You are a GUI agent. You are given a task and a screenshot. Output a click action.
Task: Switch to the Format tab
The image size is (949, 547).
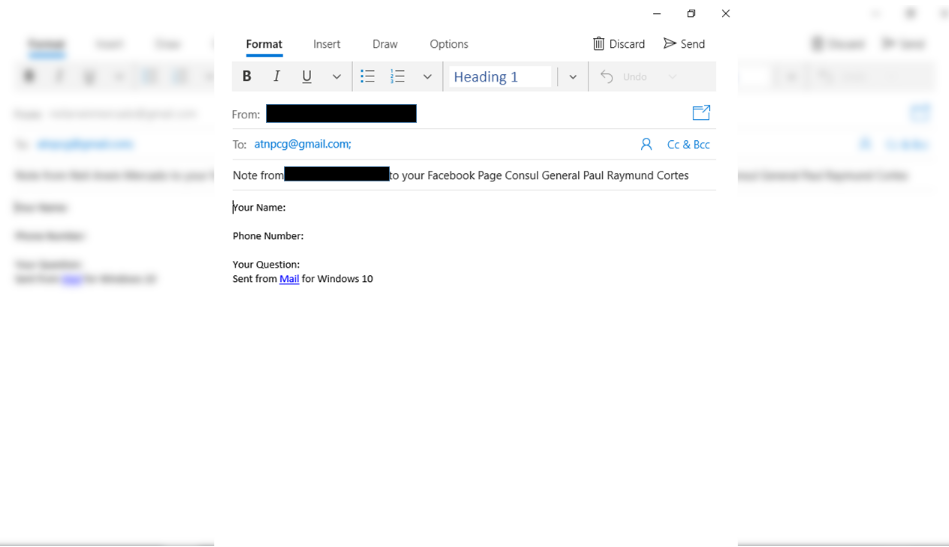pos(264,44)
